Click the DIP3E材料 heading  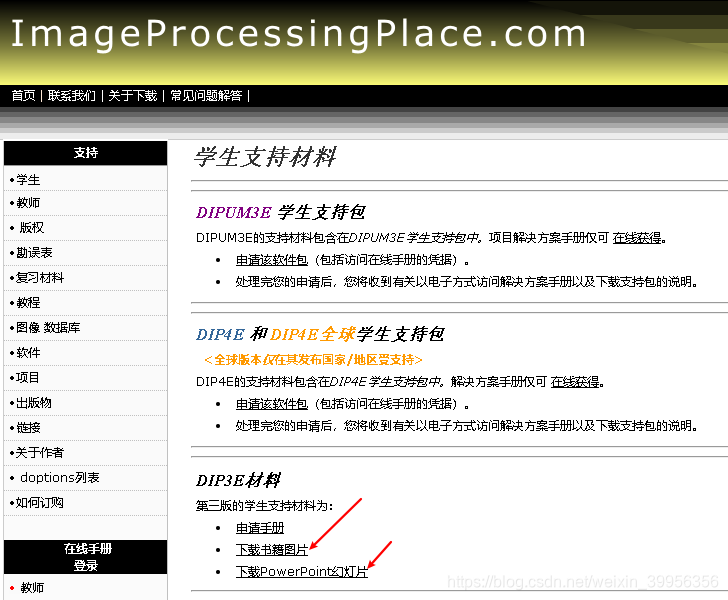pyautogui.click(x=238, y=480)
